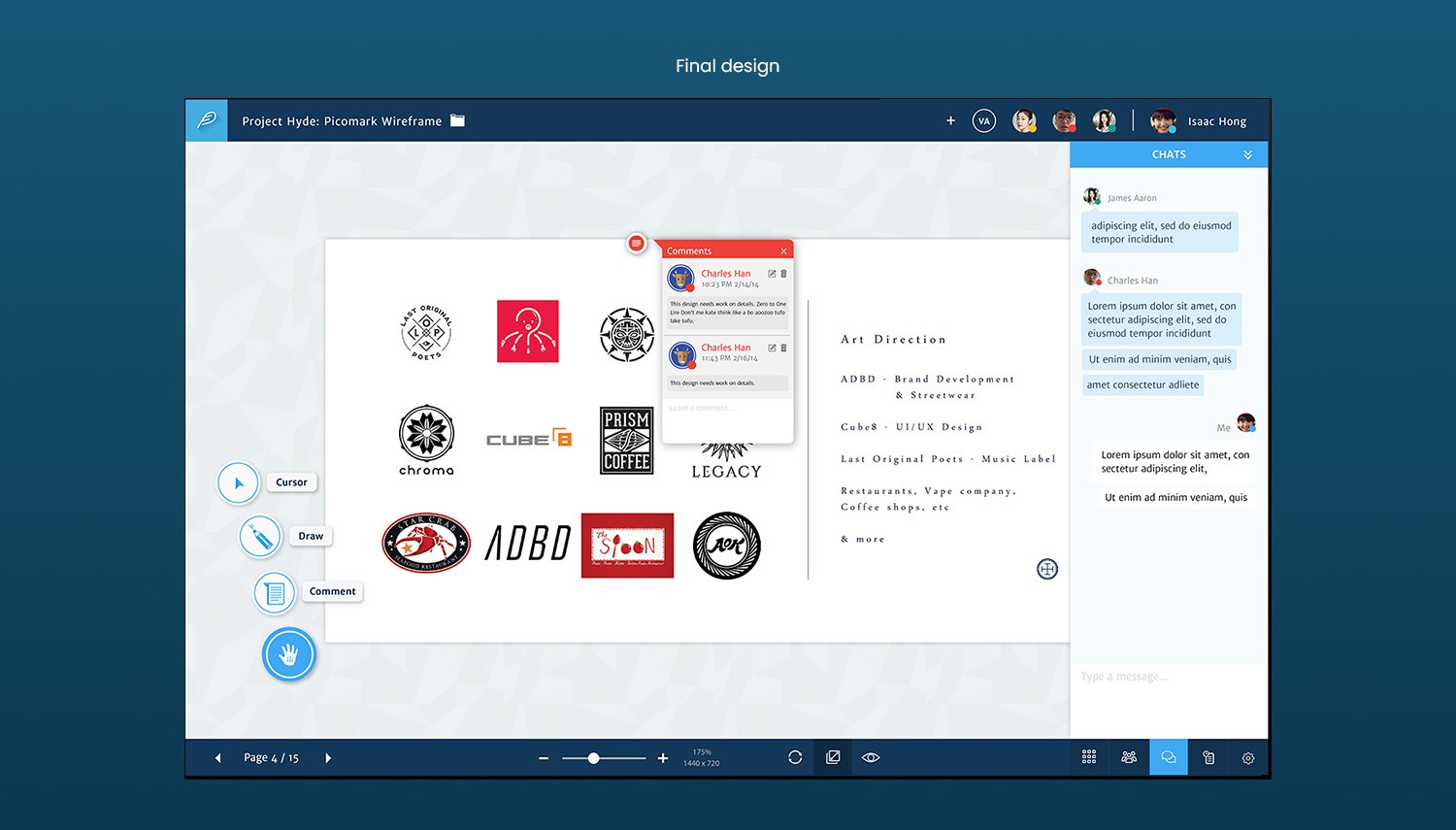Go to previous page arrow
This screenshot has height=830, width=1456.
[217, 758]
